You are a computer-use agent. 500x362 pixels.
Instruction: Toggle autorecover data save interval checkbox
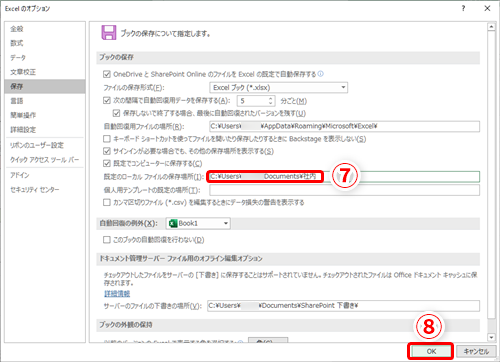[107, 100]
